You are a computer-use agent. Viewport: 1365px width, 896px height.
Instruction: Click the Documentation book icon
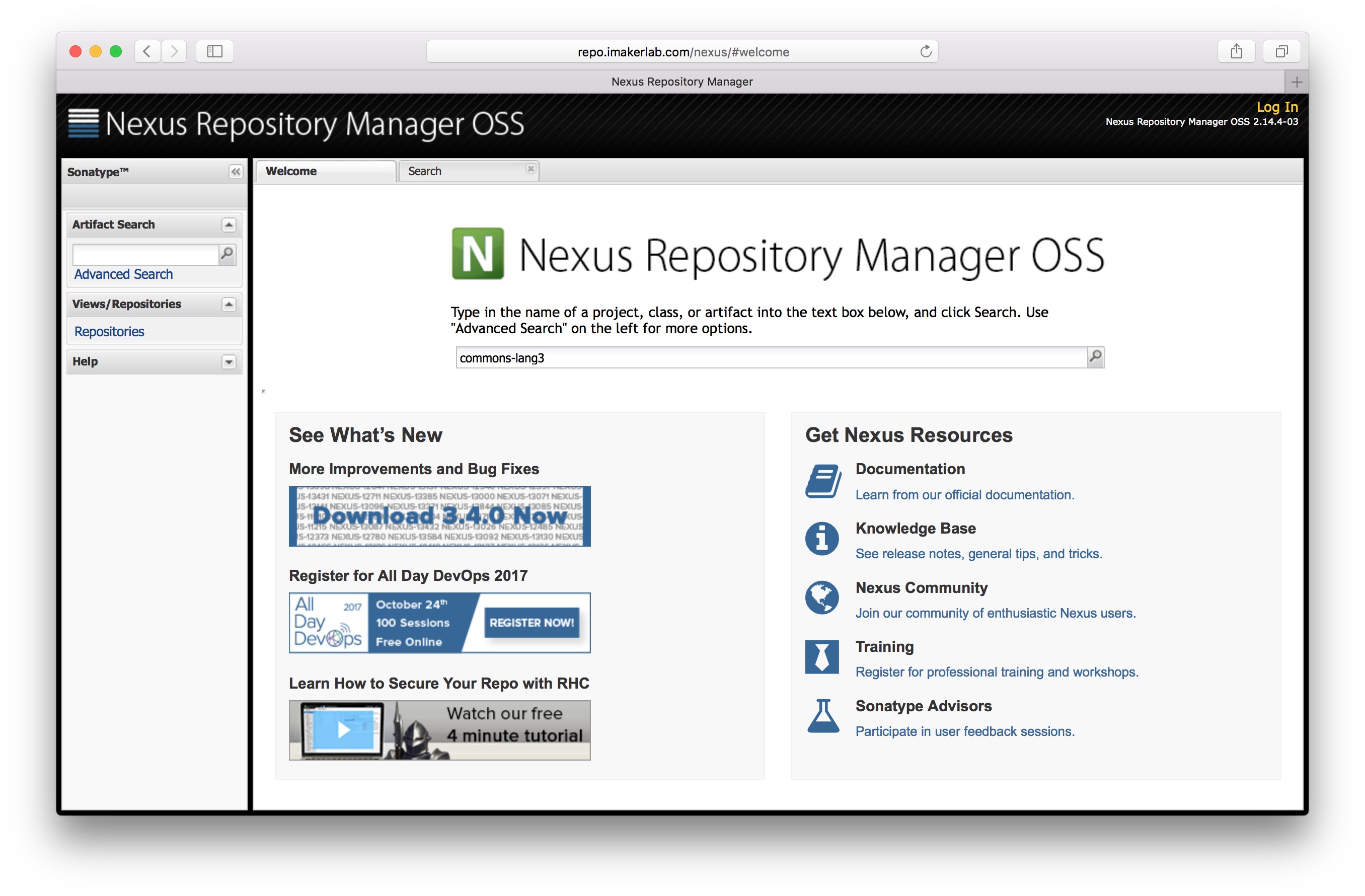coord(822,481)
